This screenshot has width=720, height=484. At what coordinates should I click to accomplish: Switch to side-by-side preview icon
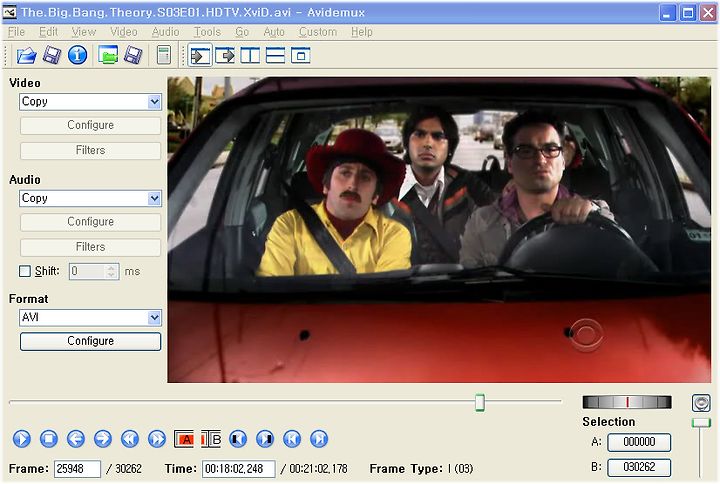250,56
